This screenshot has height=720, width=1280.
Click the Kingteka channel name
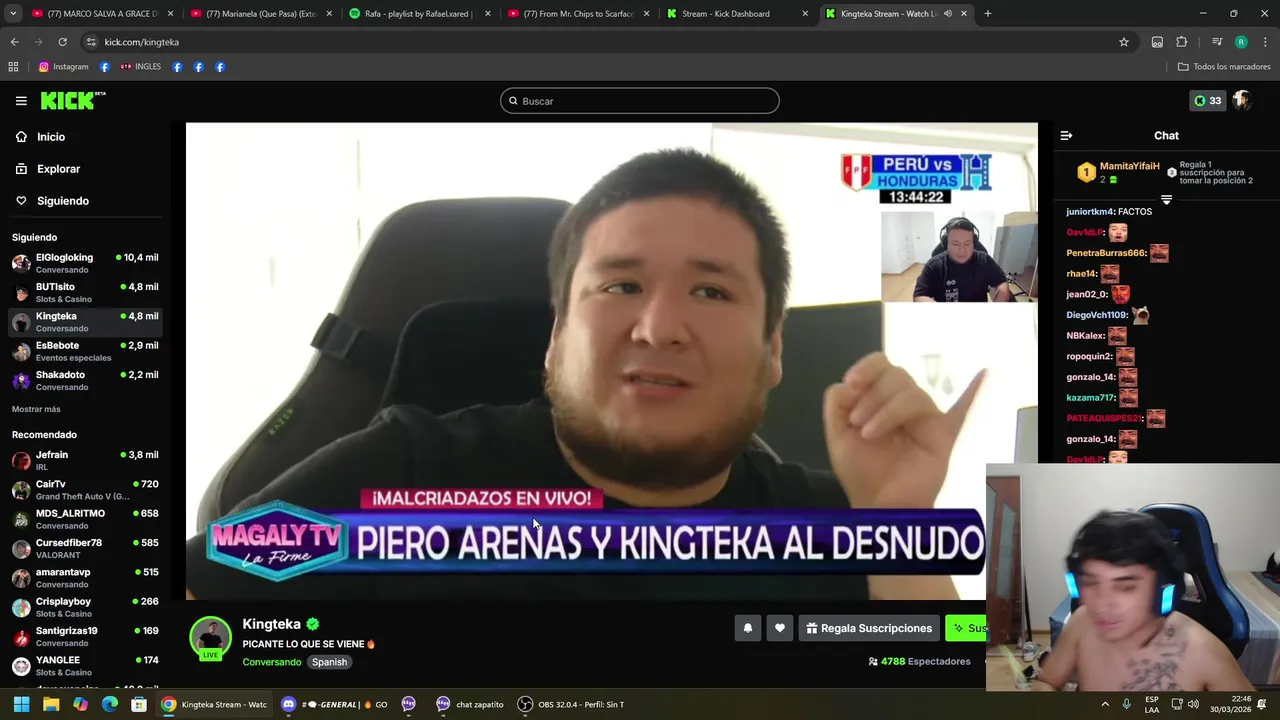coord(271,624)
